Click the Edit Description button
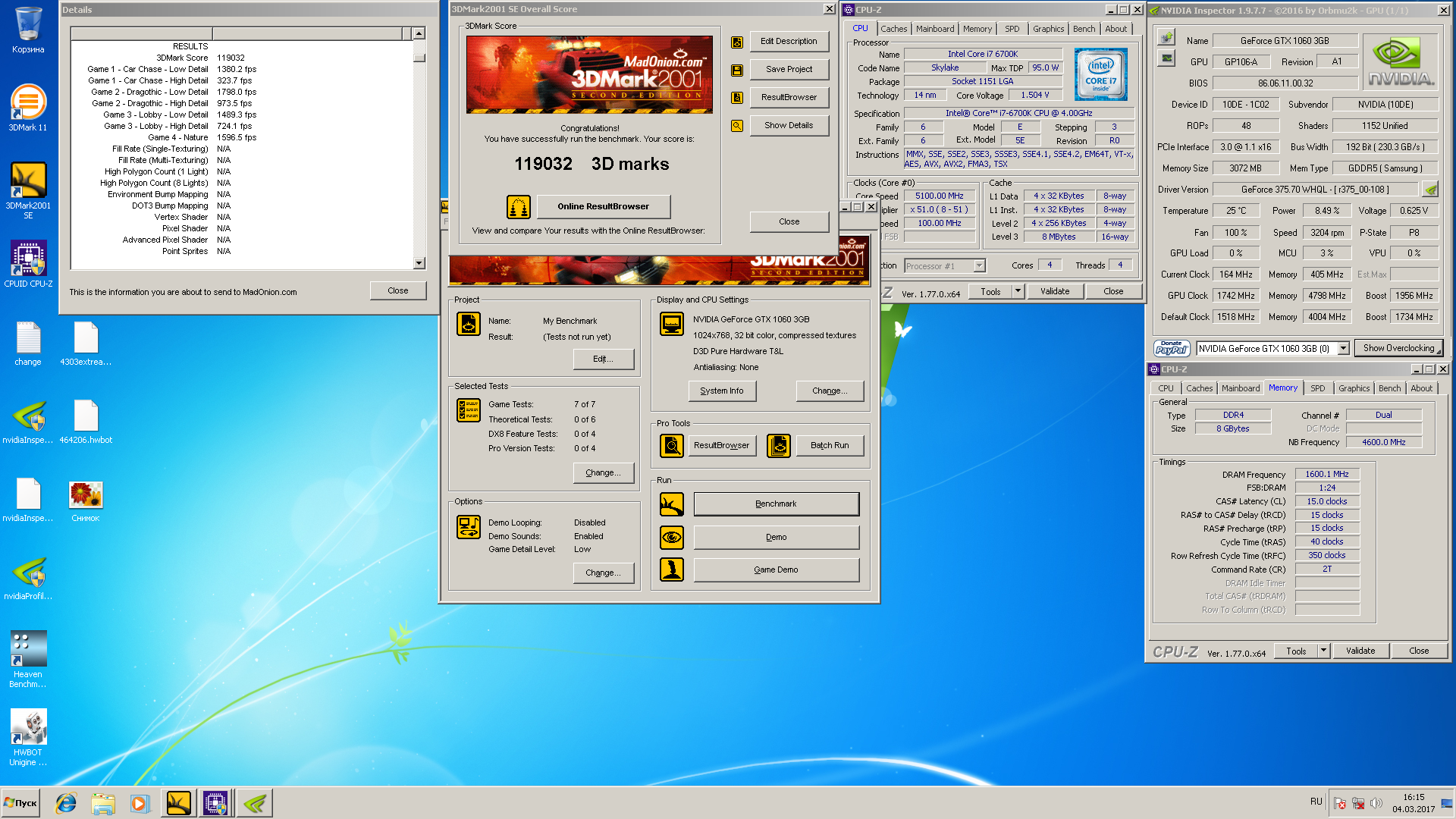The height and width of the screenshot is (819, 1456). (789, 42)
